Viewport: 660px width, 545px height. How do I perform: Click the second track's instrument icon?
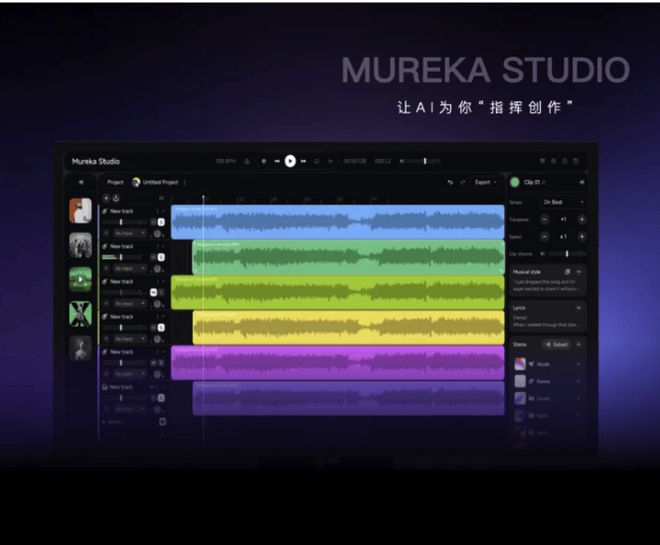[x=105, y=246]
